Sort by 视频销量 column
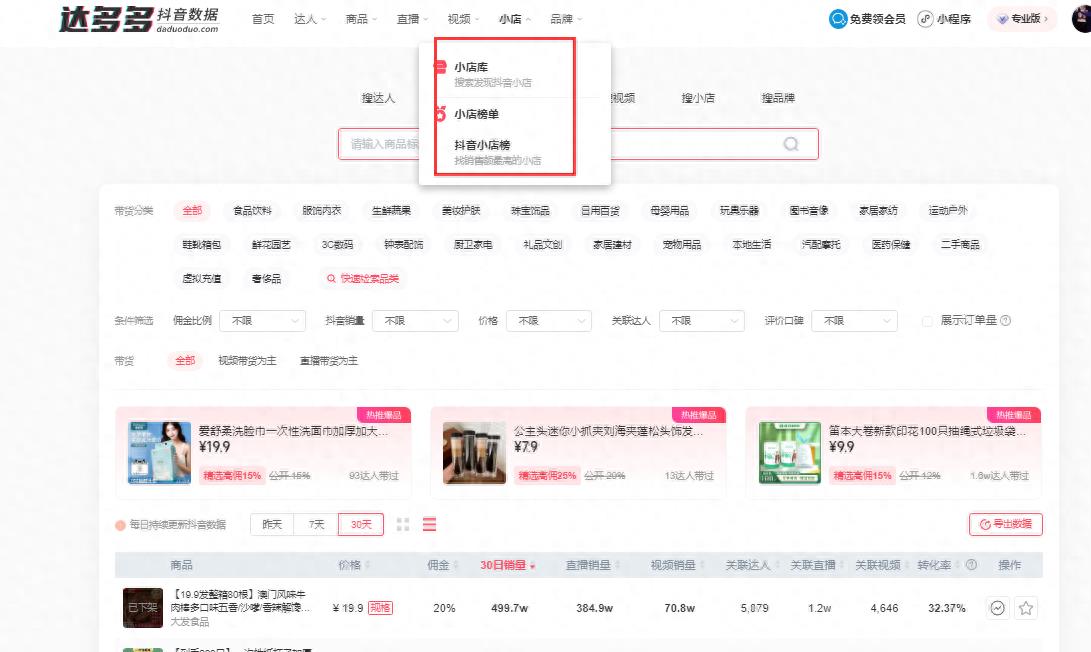1091x652 pixels. 677,565
